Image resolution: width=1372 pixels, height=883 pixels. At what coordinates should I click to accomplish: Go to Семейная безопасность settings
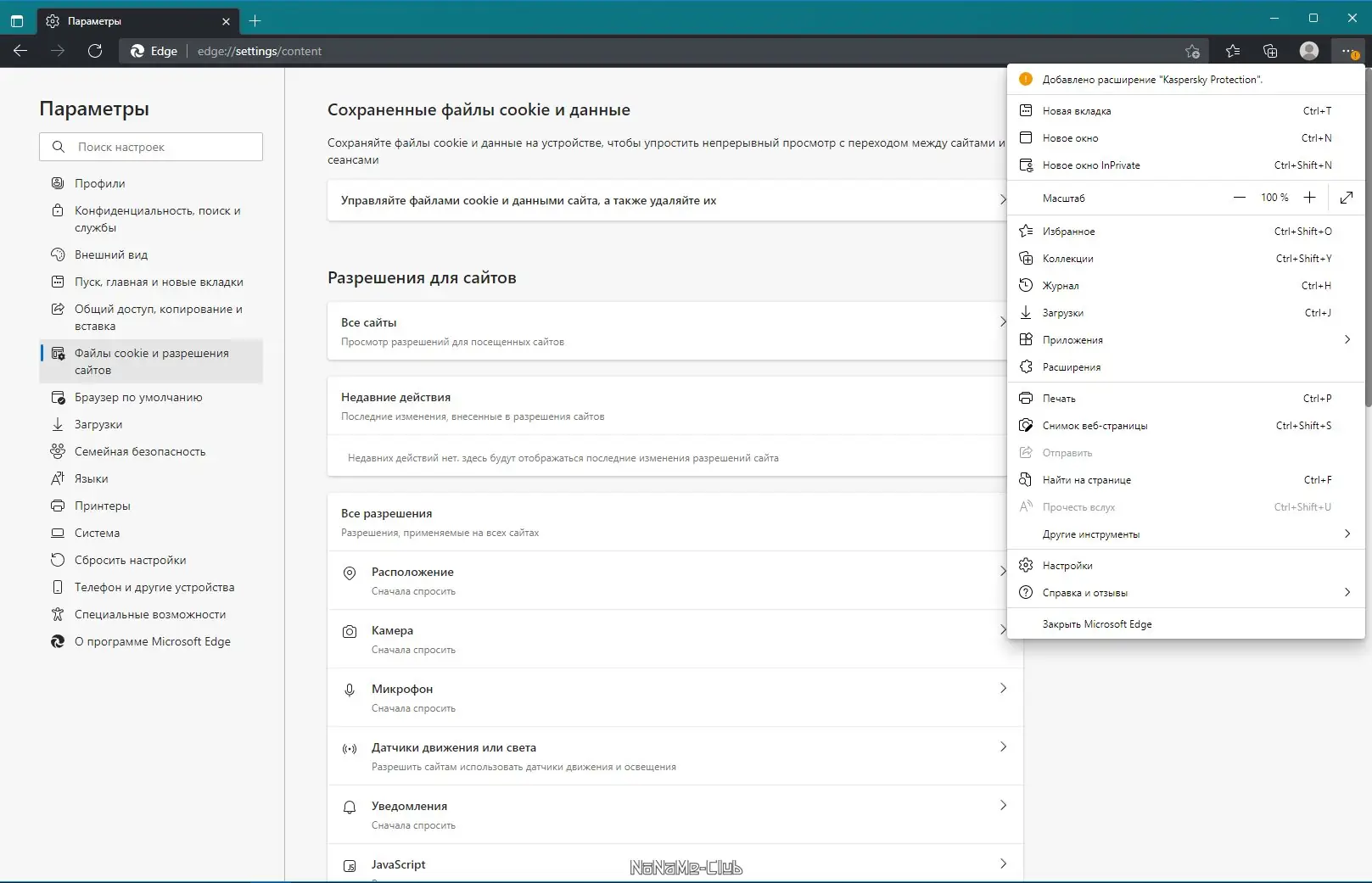151,451
